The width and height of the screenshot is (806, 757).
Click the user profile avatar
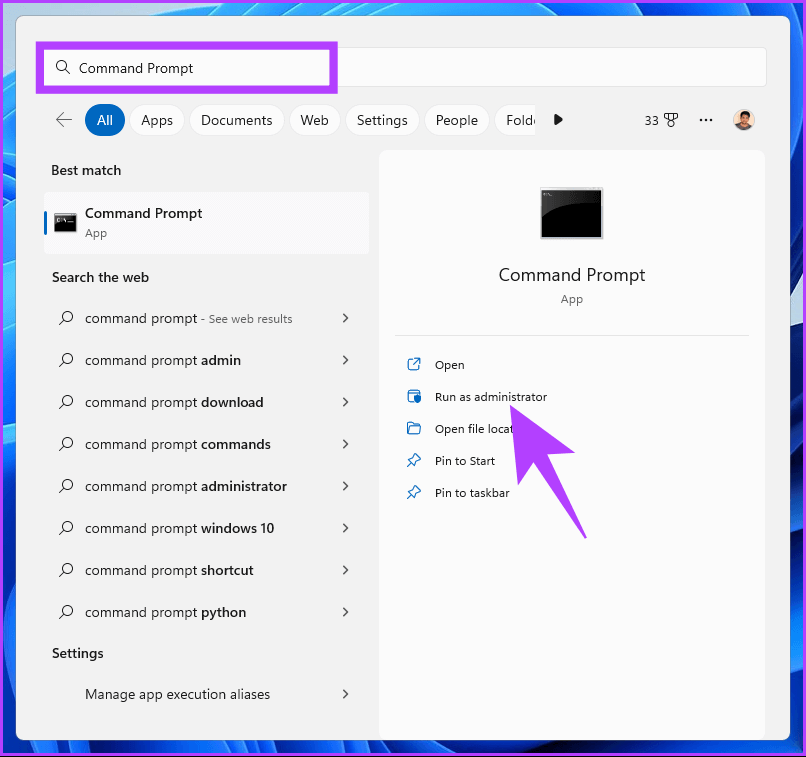point(743,120)
